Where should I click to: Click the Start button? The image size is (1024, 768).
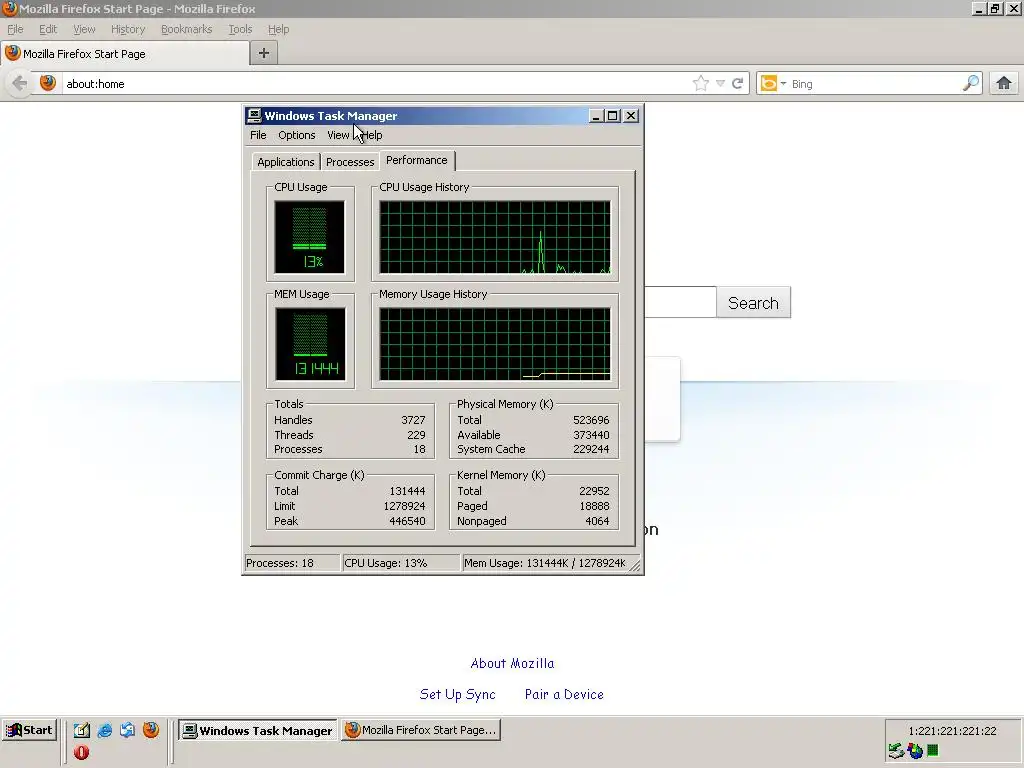click(x=30, y=730)
